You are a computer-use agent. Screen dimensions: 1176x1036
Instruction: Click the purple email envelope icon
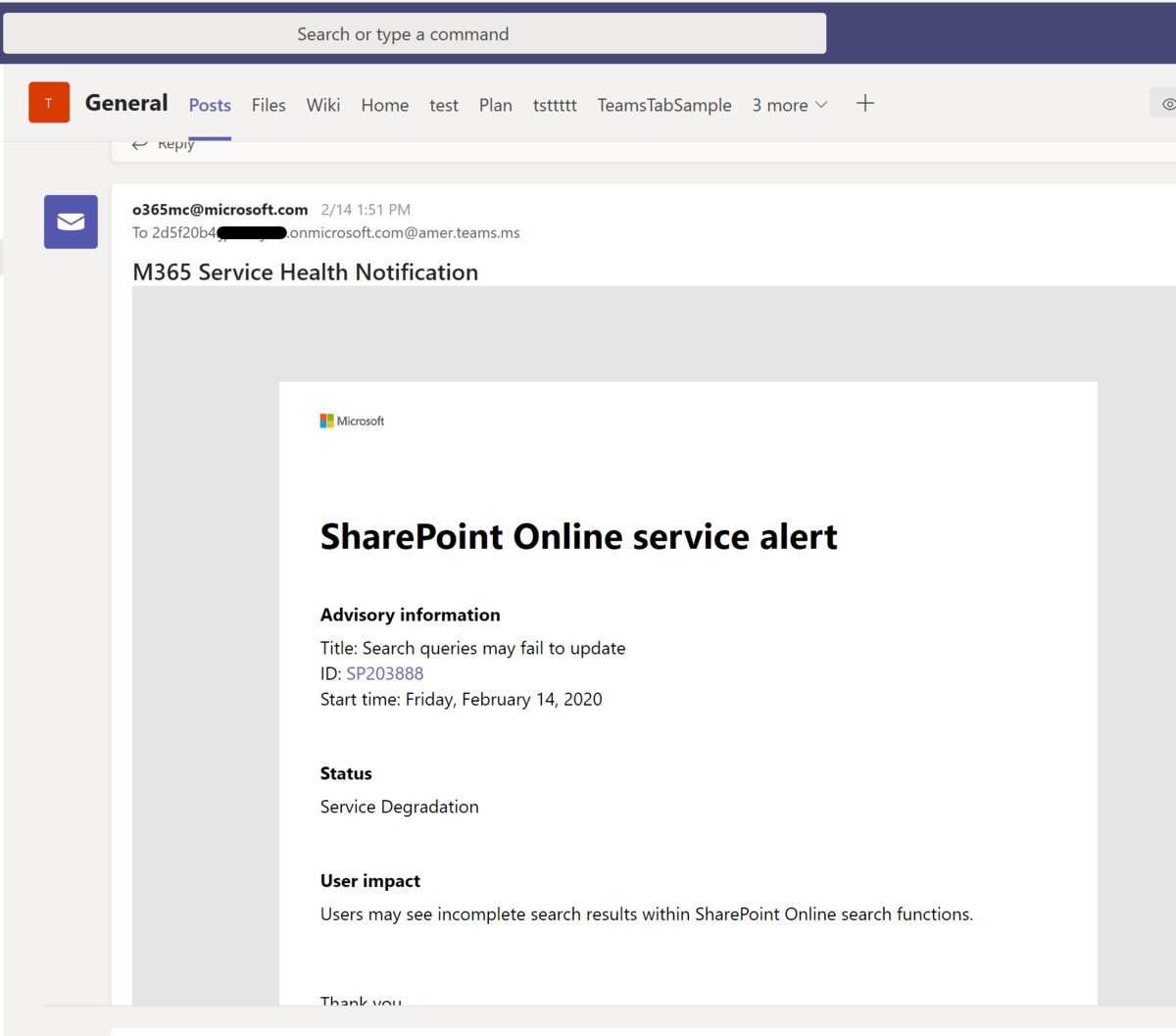tap(71, 222)
